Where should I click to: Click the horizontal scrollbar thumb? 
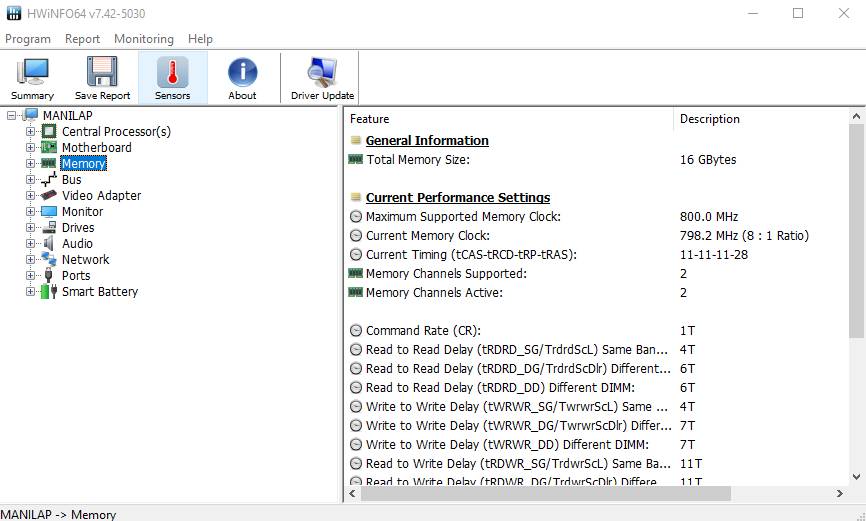(546, 493)
